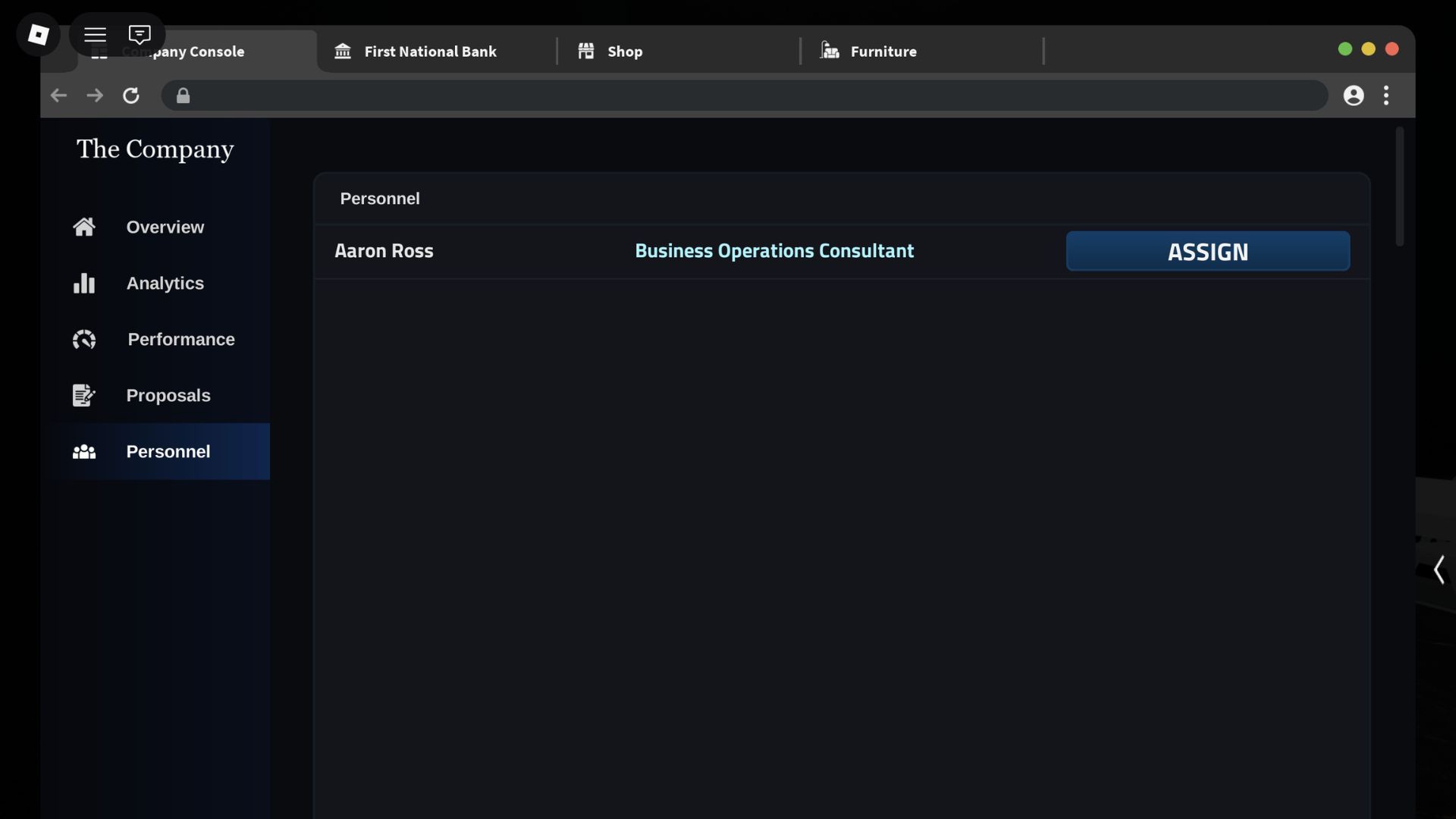Image resolution: width=1456 pixels, height=819 pixels.
Task: Go back using the back arrow
Action: [58, 96]
